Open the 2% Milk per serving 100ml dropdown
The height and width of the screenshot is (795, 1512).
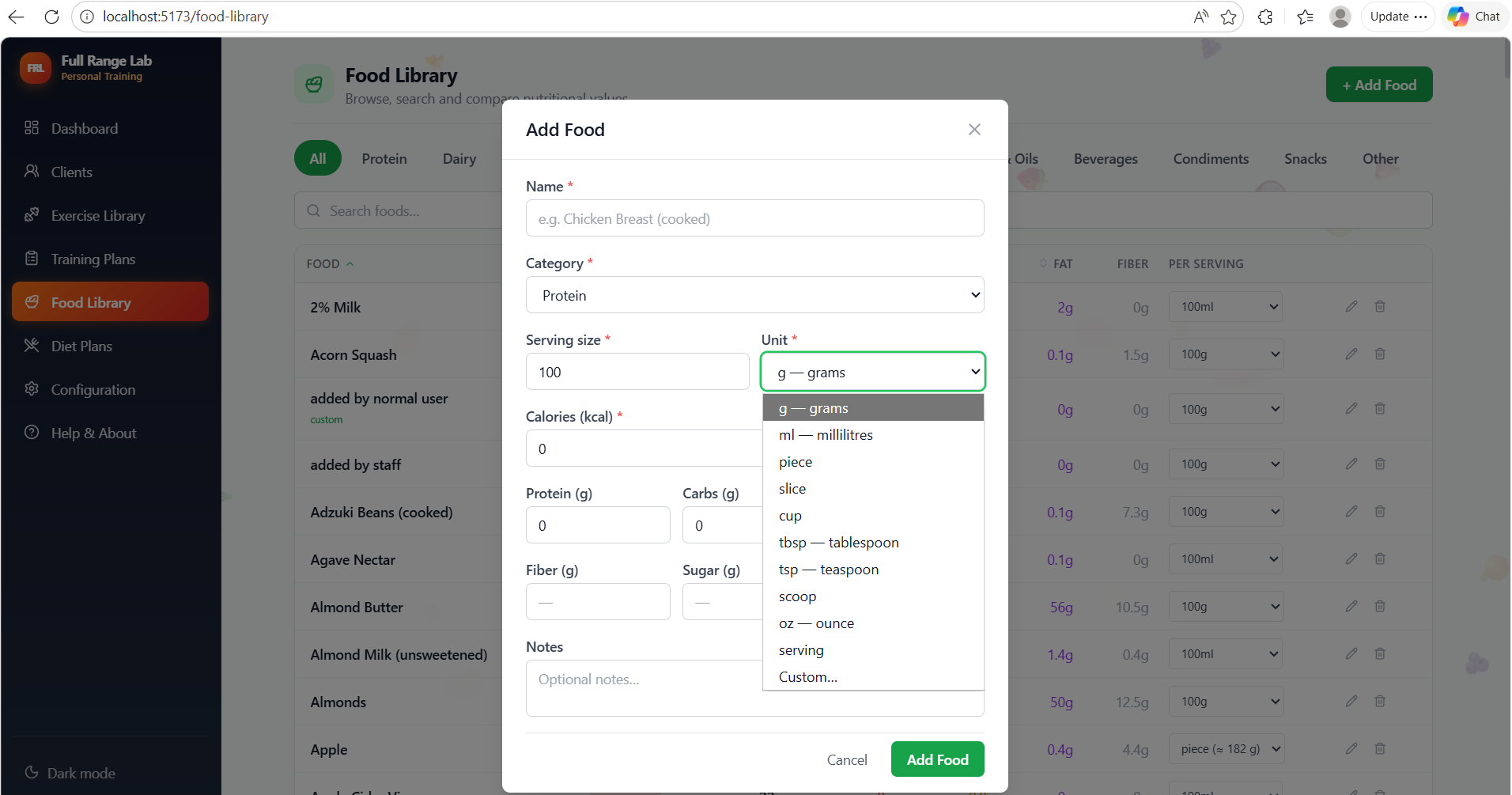[1226, 307]
